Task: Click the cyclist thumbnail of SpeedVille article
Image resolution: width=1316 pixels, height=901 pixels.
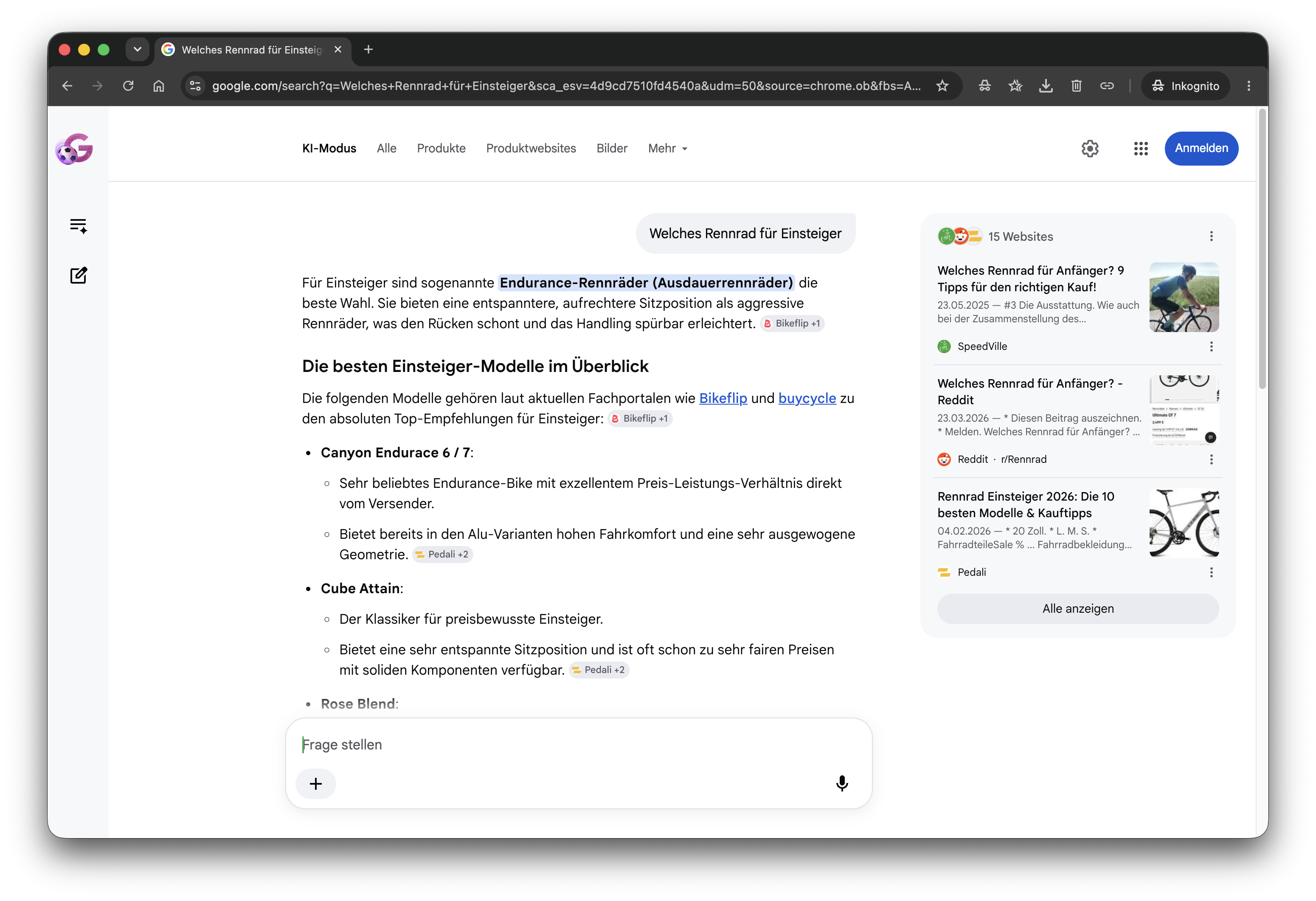Action: 1184,297
